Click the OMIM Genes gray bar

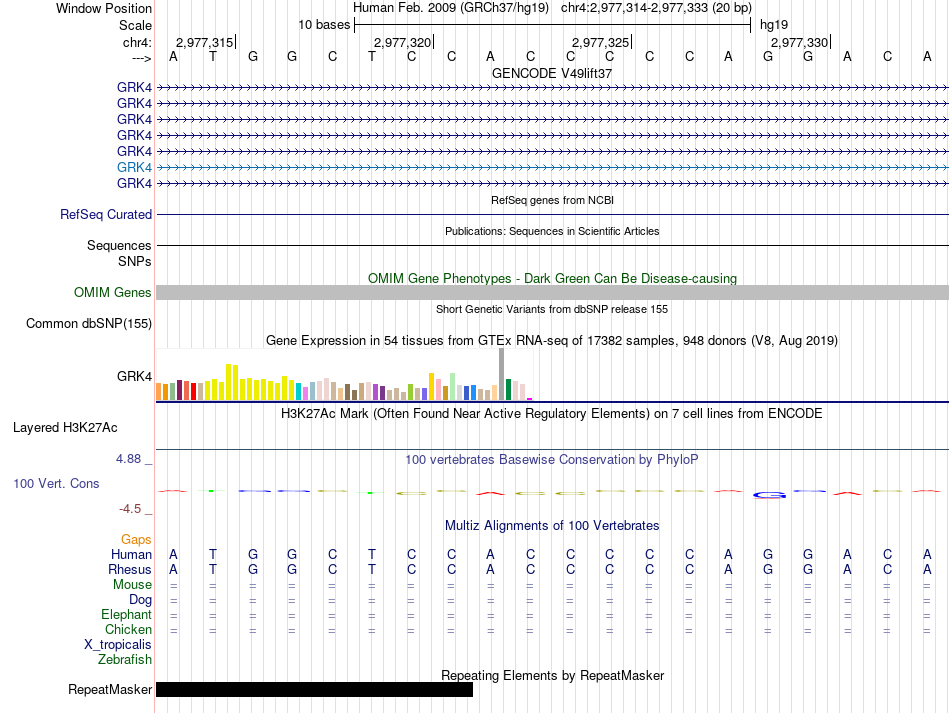553,293
